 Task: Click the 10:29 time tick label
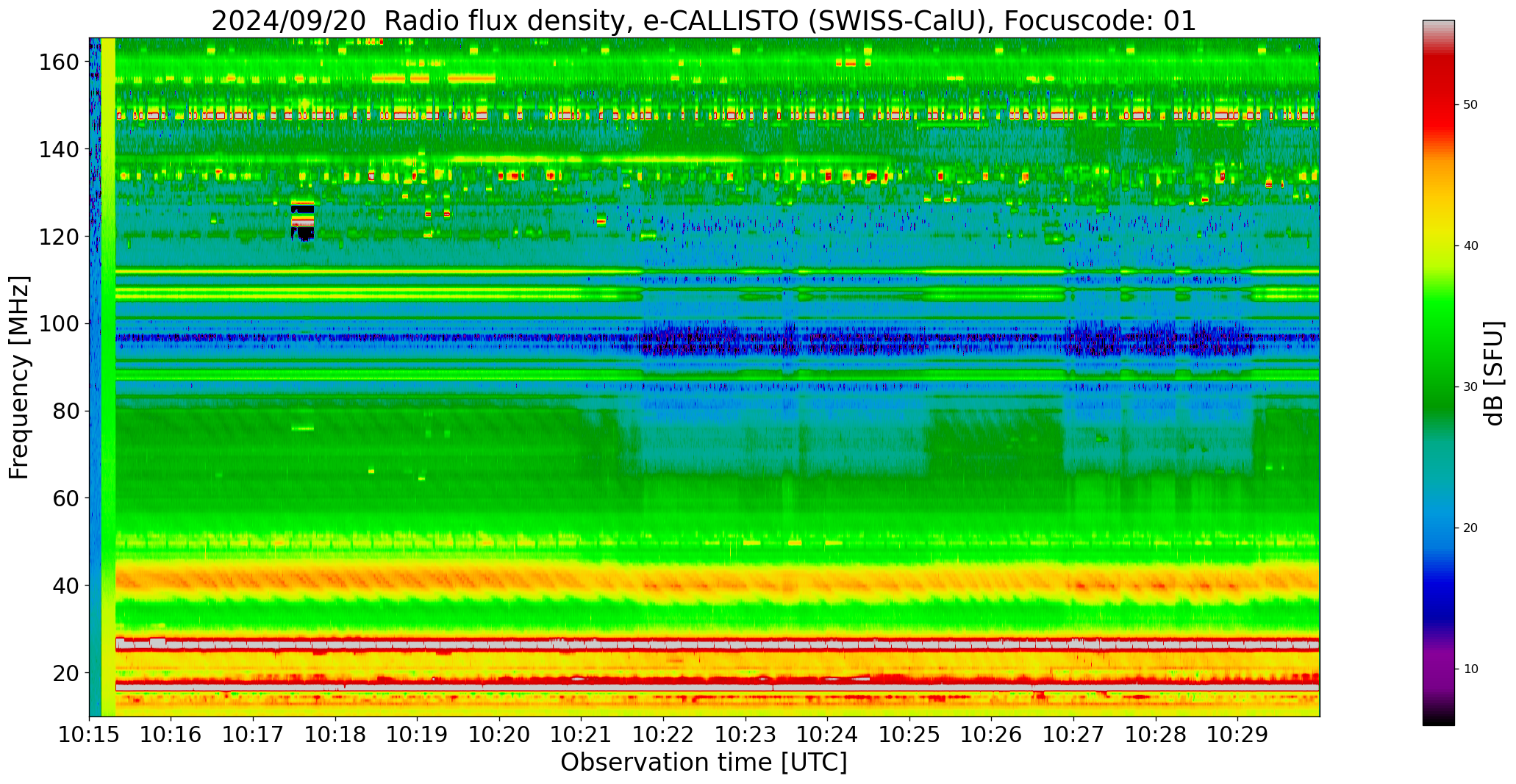[1237, 735]
